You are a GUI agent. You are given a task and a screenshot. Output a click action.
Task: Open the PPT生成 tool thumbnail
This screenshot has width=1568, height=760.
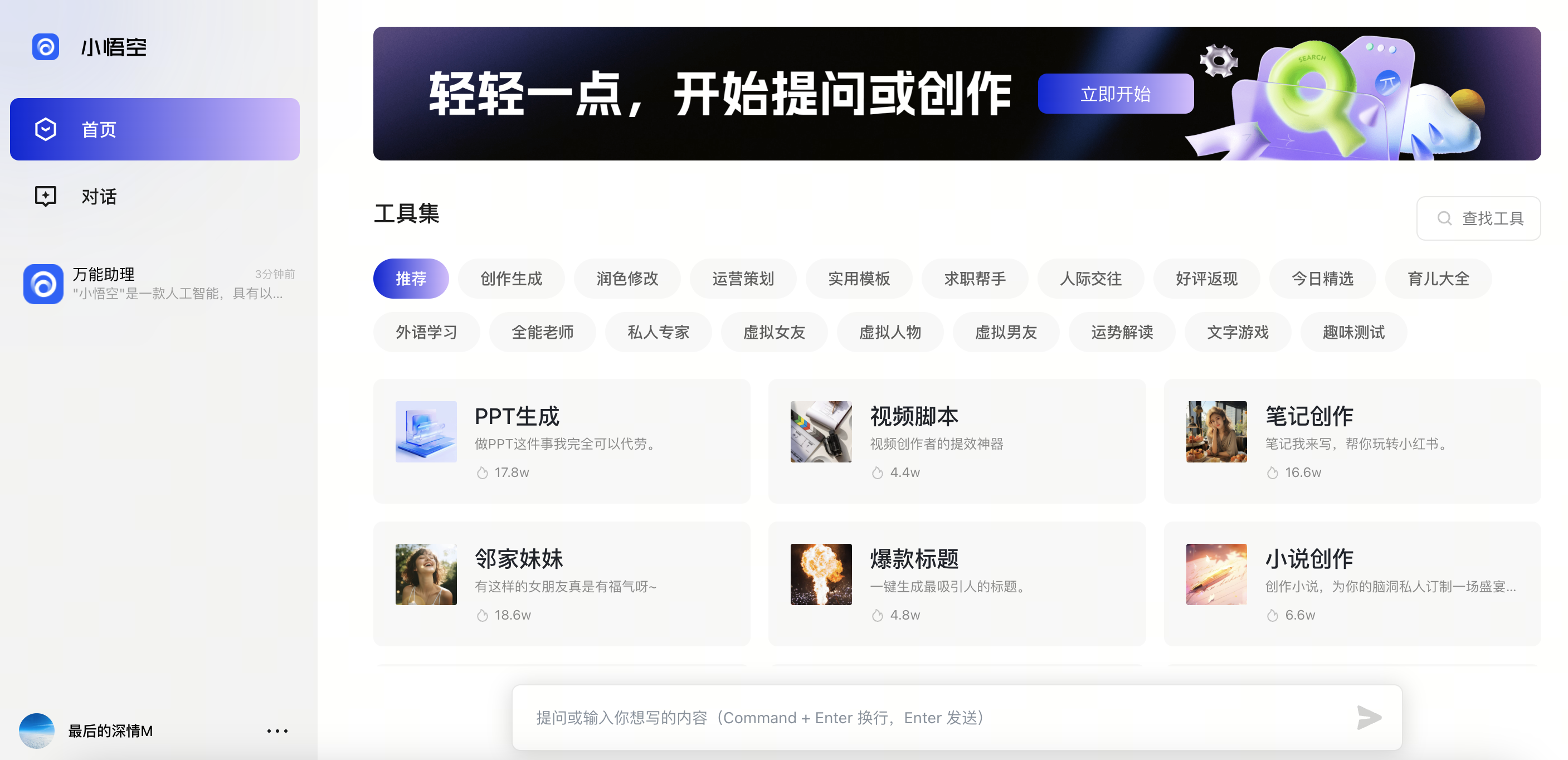click(426, 431)
